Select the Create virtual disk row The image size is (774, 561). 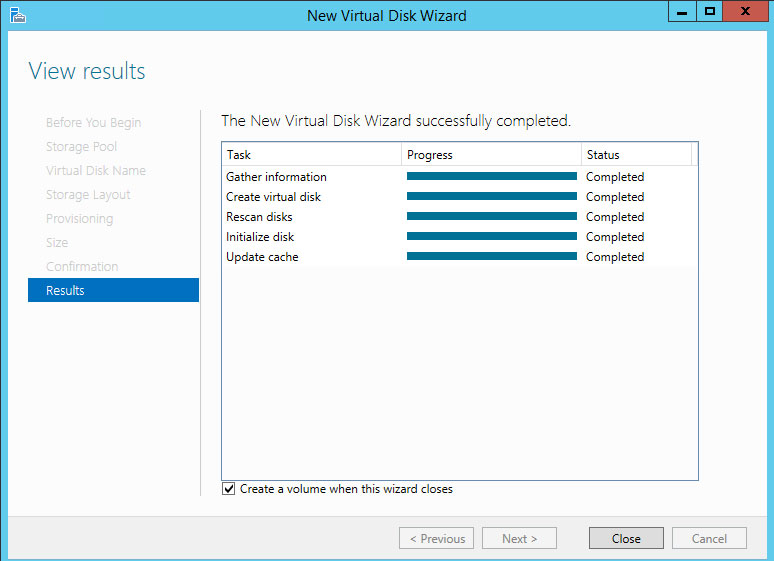point(273,197)
